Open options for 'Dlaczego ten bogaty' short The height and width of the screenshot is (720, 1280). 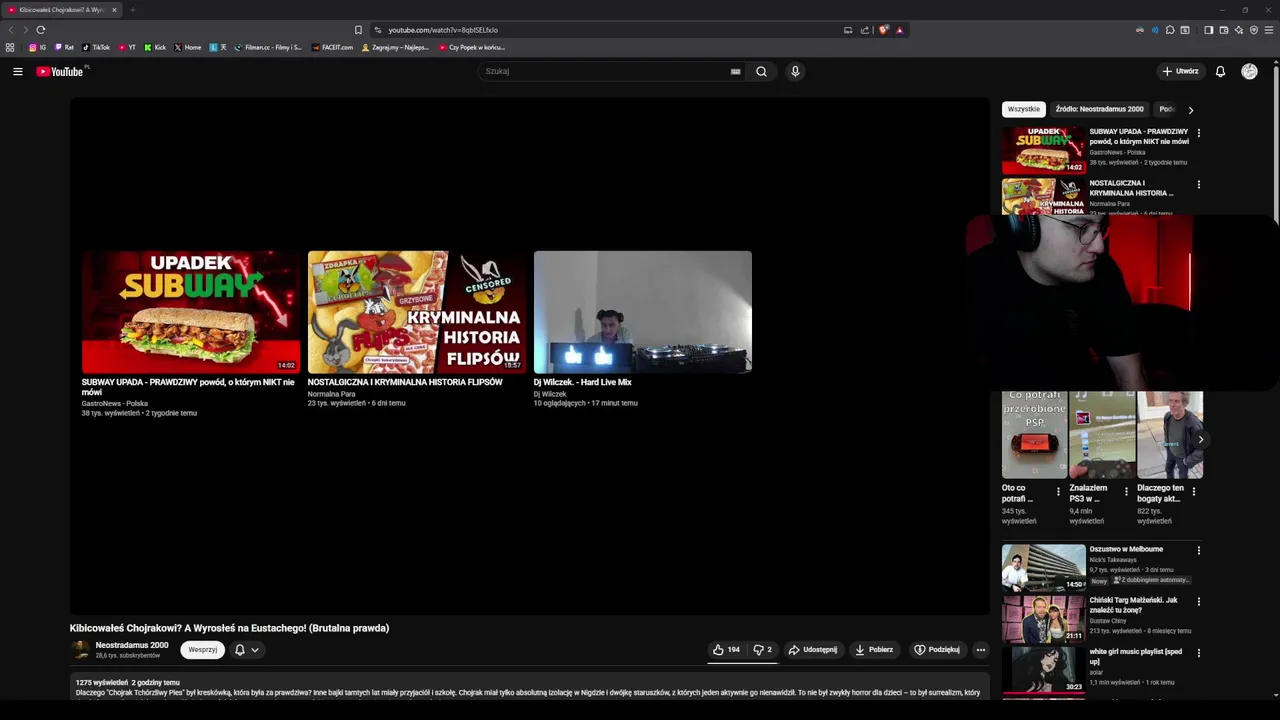point(1193,492)
